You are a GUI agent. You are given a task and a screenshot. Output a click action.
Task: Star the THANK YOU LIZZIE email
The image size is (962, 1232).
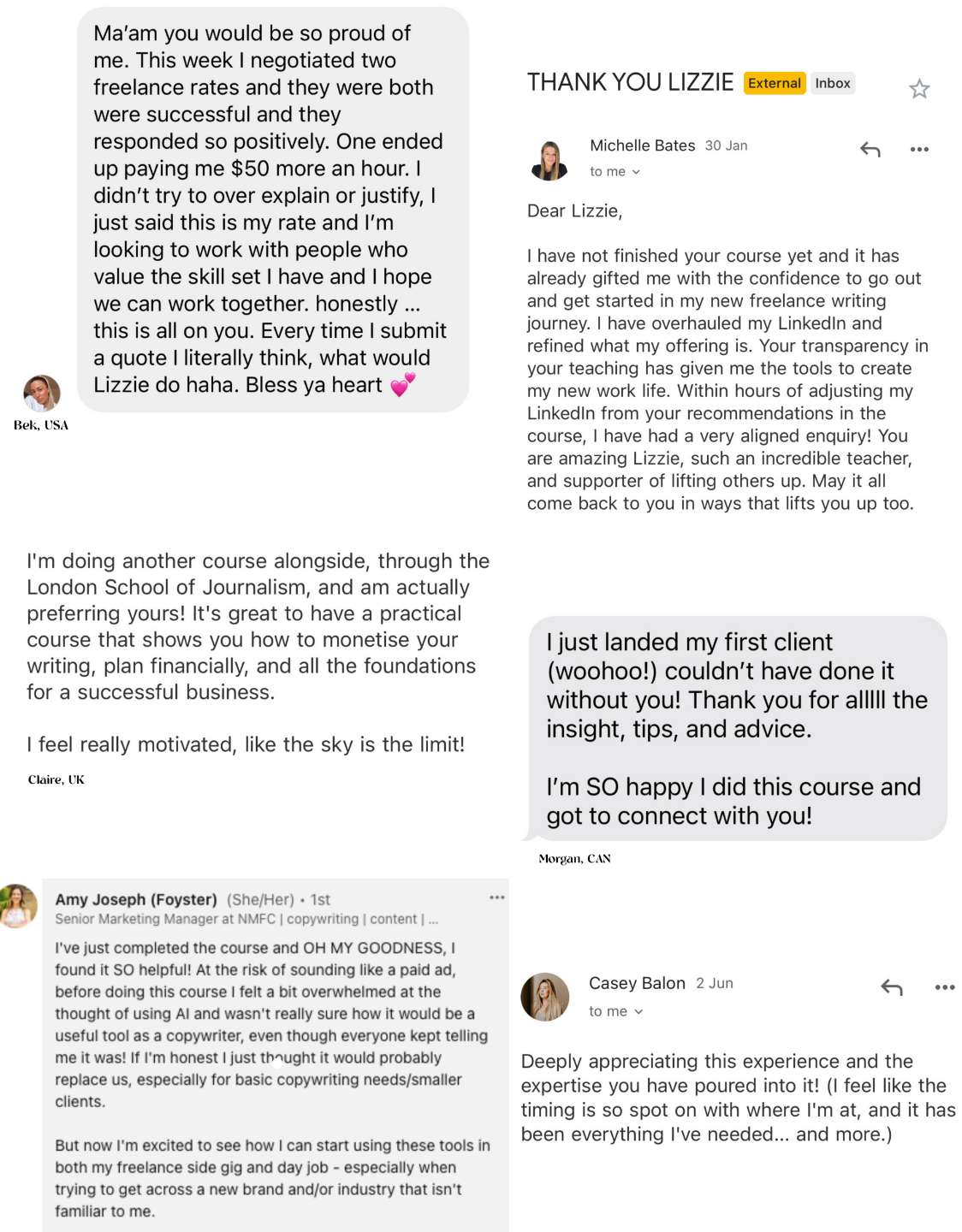(x=919, y=89)
